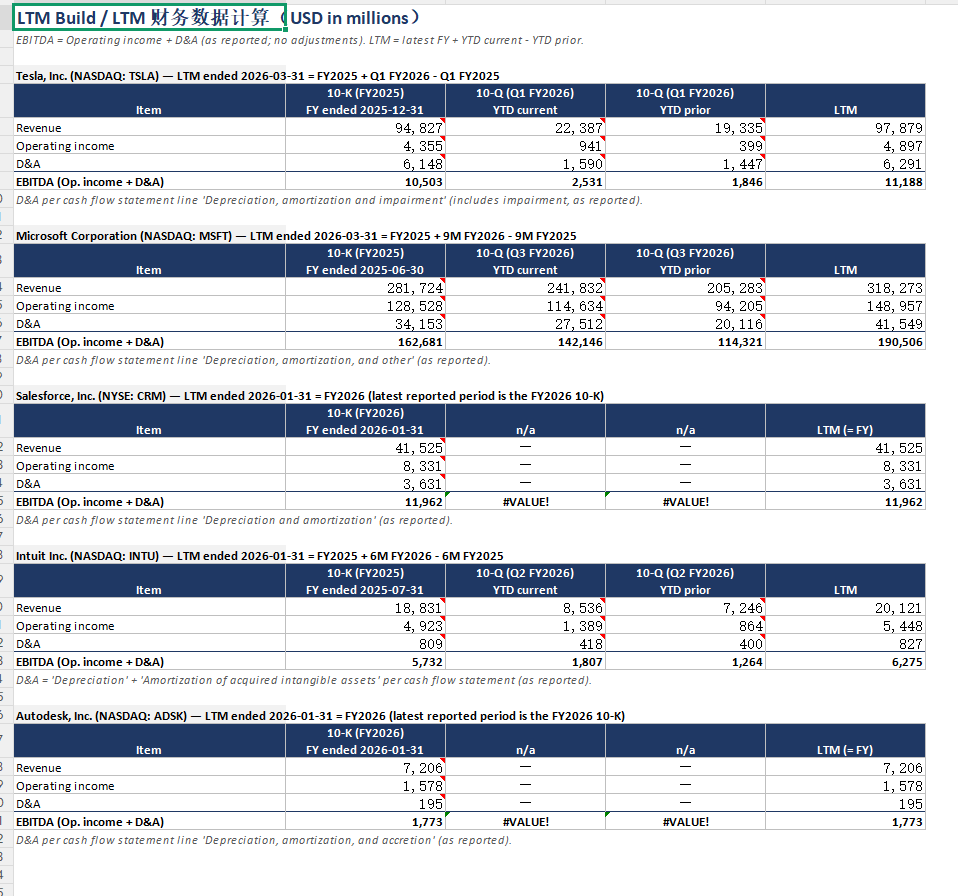This screenshot has height=896, width=958.
Task: Select Intuit LTM Revenue 20,121
Action: (x=846, y=608)
